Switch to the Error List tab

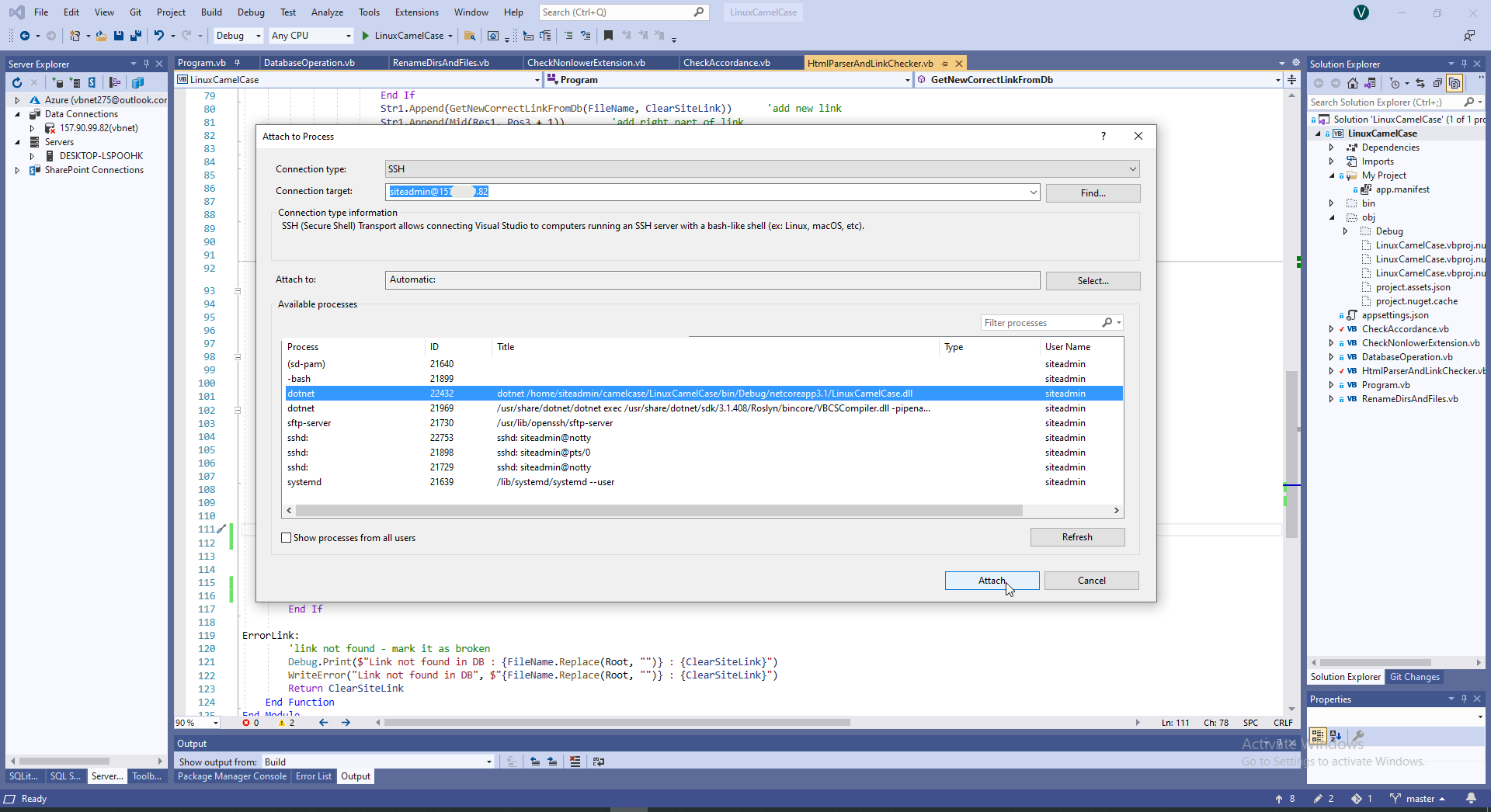click(x=314, y=776)
